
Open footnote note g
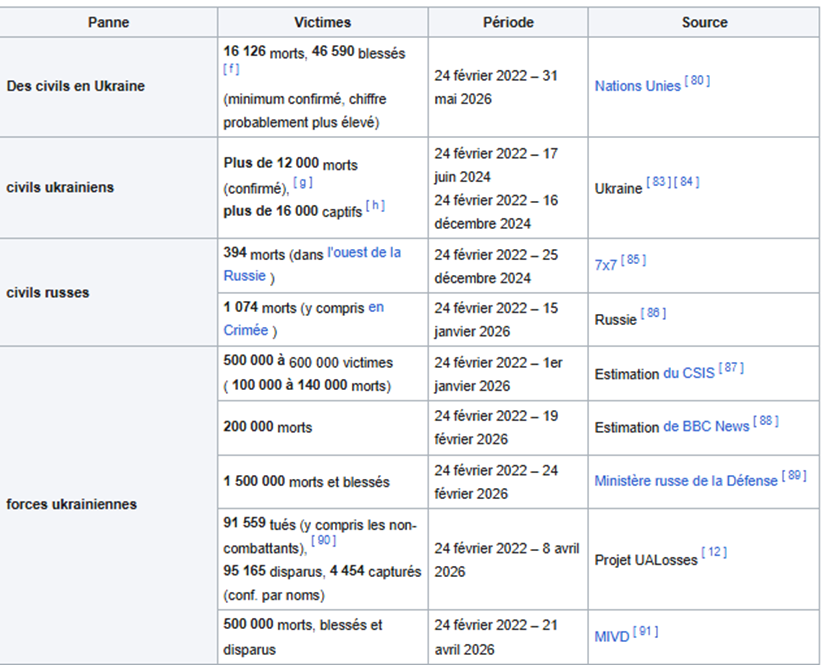[x=303, y=182]
